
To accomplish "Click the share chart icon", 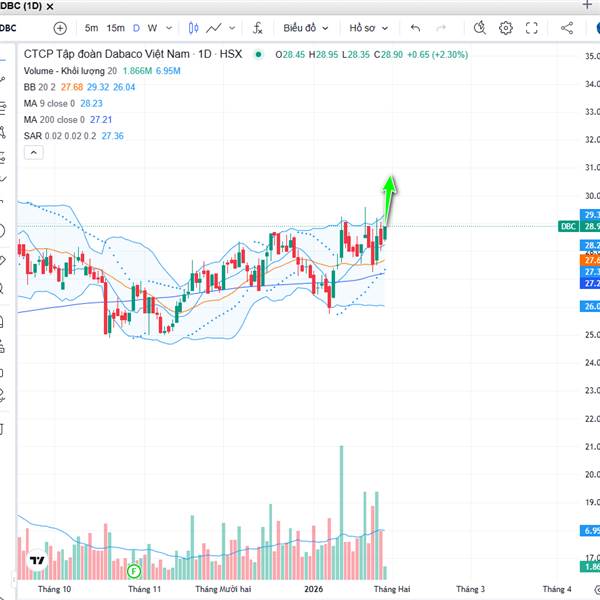I will pos(567,28).
